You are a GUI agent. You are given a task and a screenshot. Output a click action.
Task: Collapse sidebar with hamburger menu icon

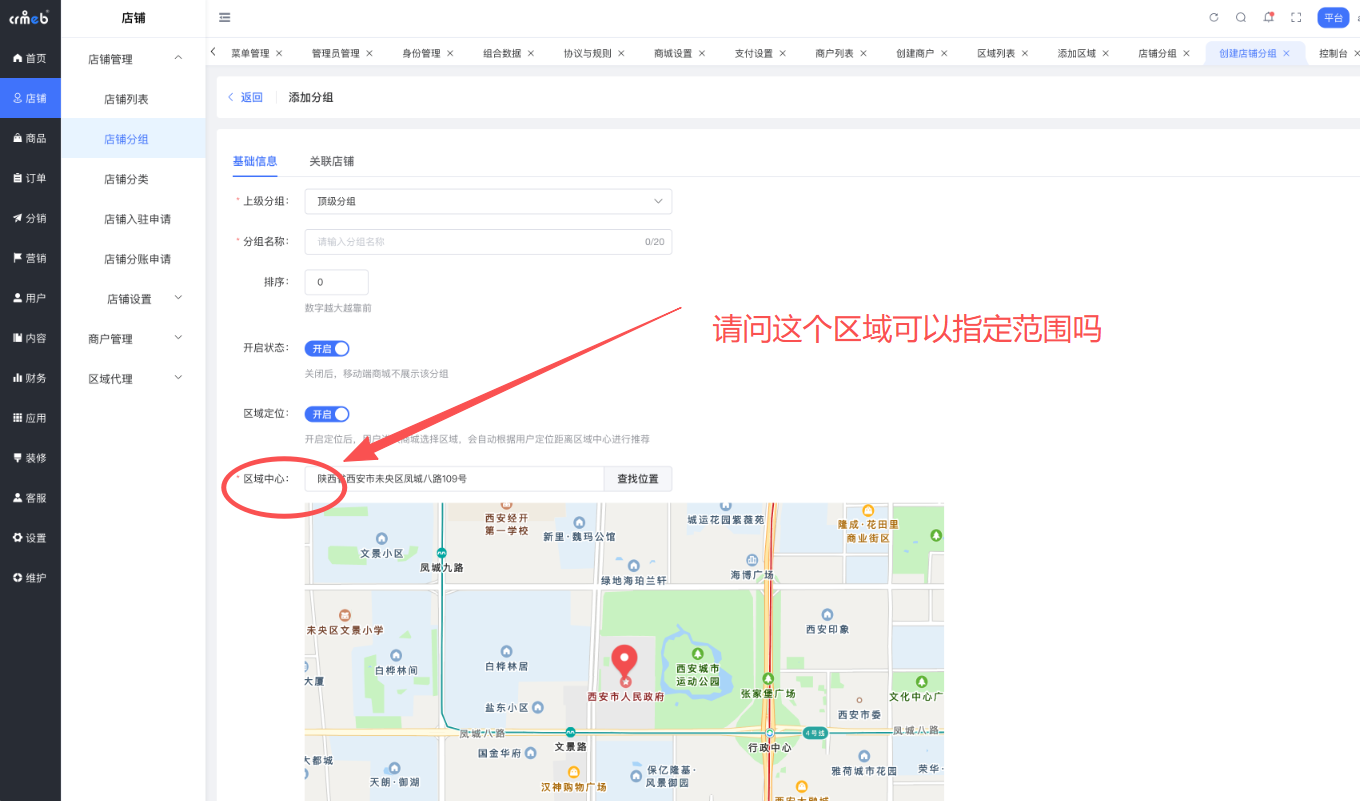point(225,17)
